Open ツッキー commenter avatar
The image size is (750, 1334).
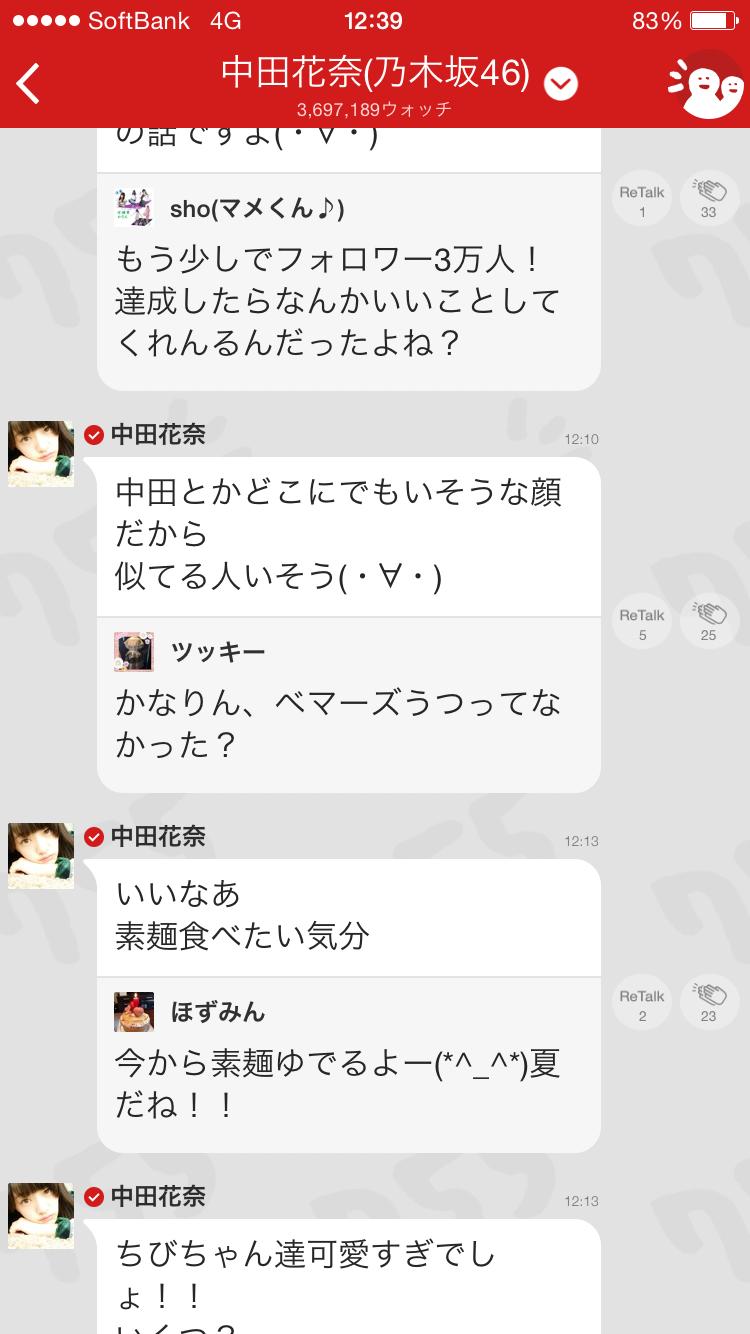(x=134, y=652)
